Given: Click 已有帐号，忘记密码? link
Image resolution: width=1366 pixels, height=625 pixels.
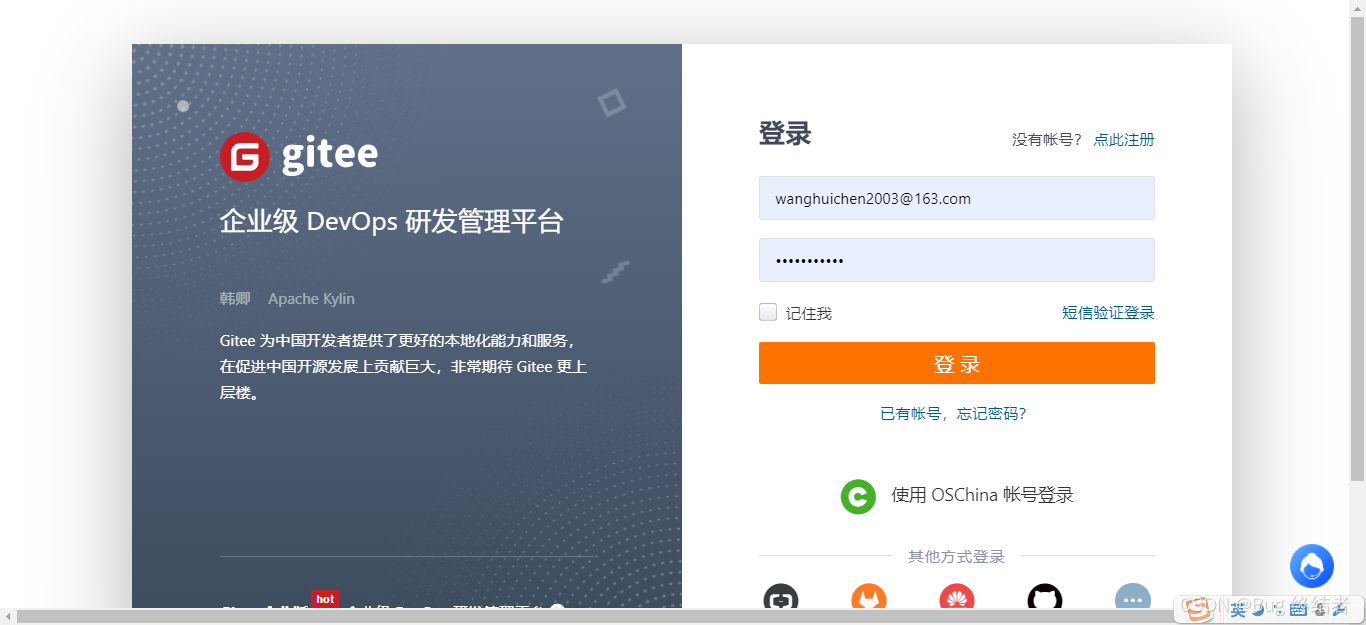Looking at the screenshot, I should click(x=953, y=413).
